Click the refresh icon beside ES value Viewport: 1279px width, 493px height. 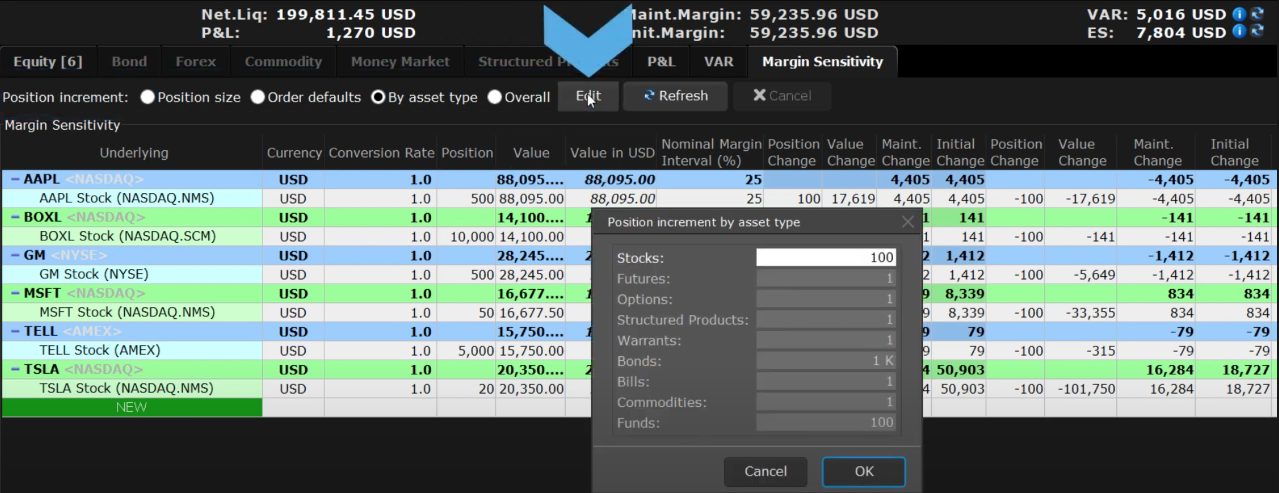pos(1257,32)
